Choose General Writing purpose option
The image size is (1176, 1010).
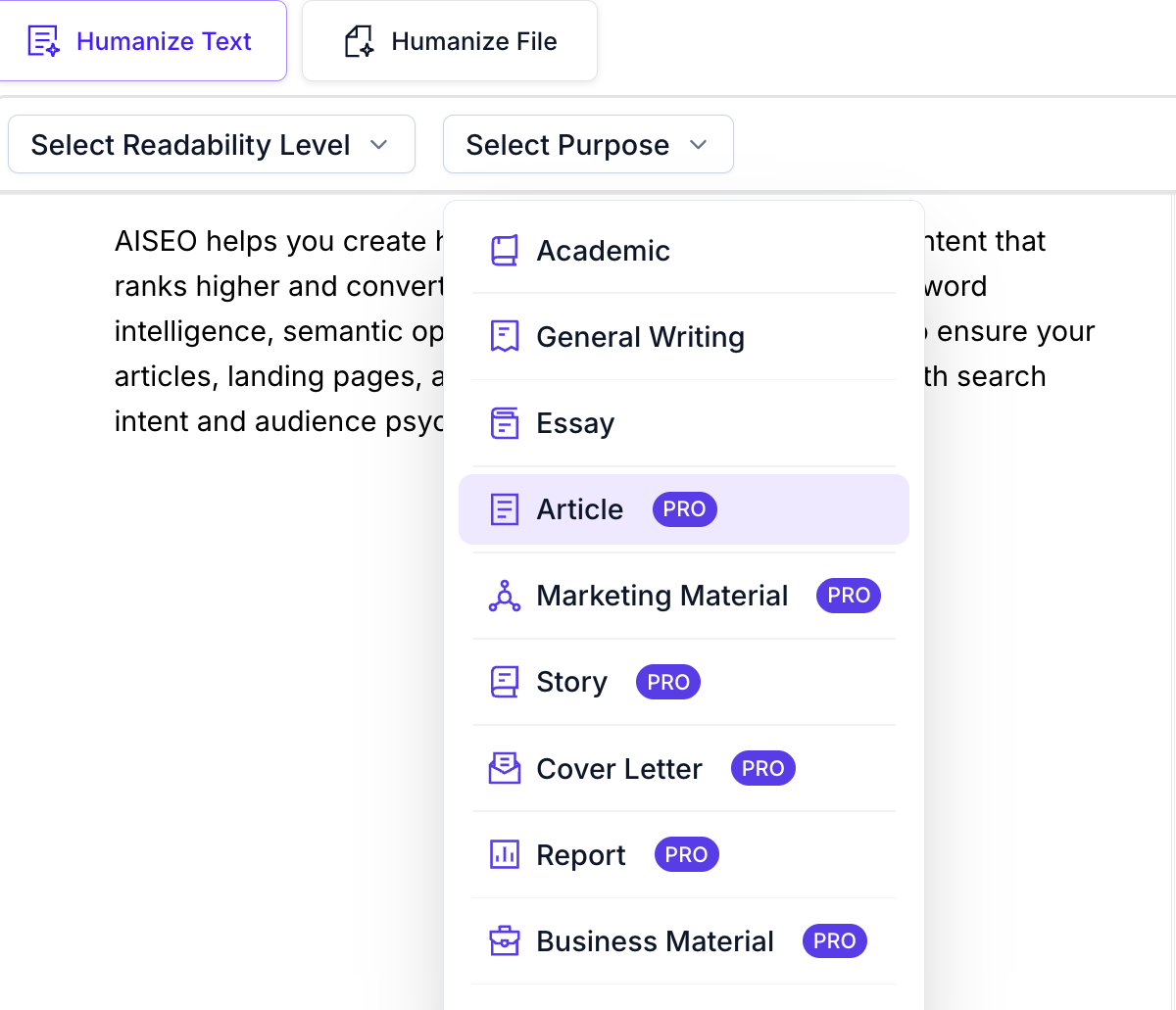point(684,337)
